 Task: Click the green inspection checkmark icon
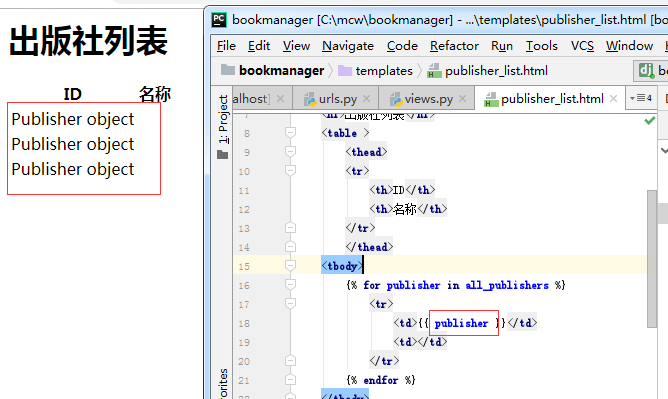click(650, 121)
